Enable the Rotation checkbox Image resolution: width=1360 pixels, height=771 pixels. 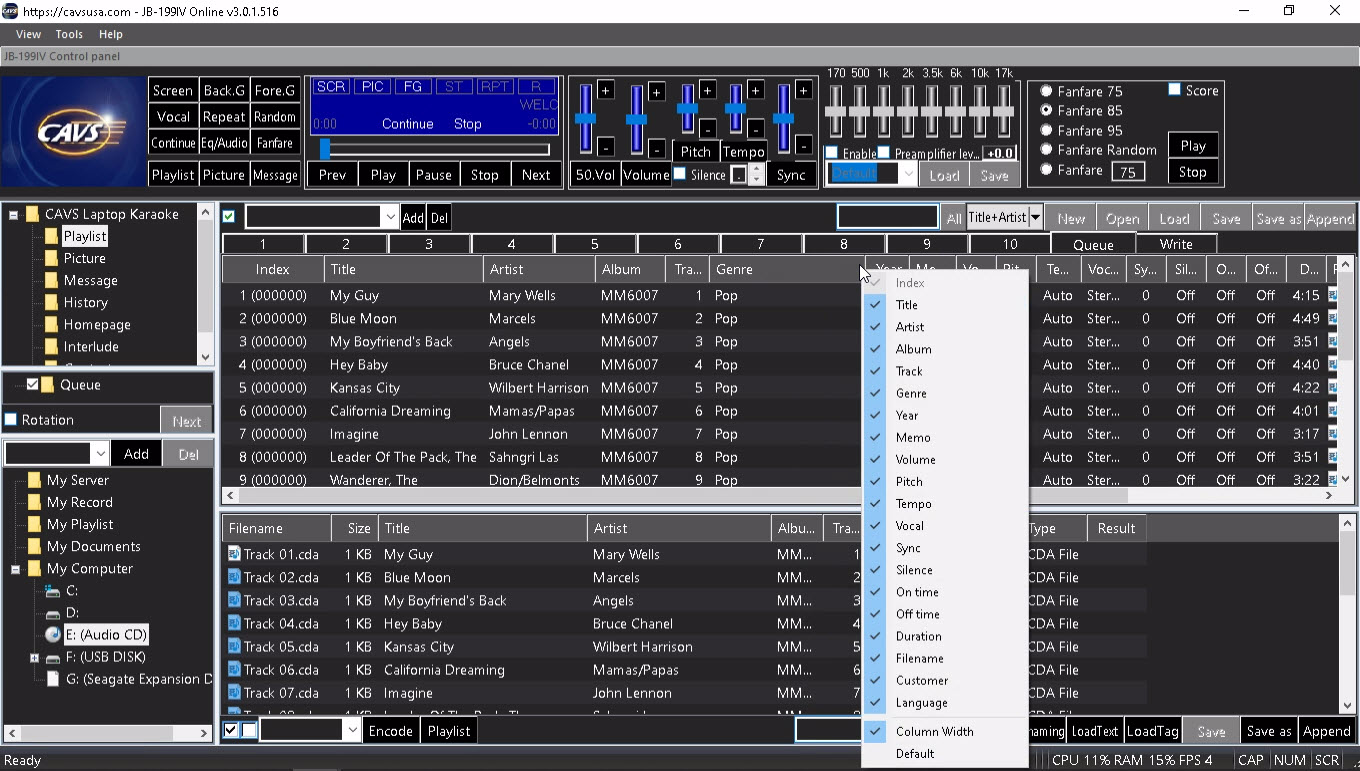pos(11,420)
